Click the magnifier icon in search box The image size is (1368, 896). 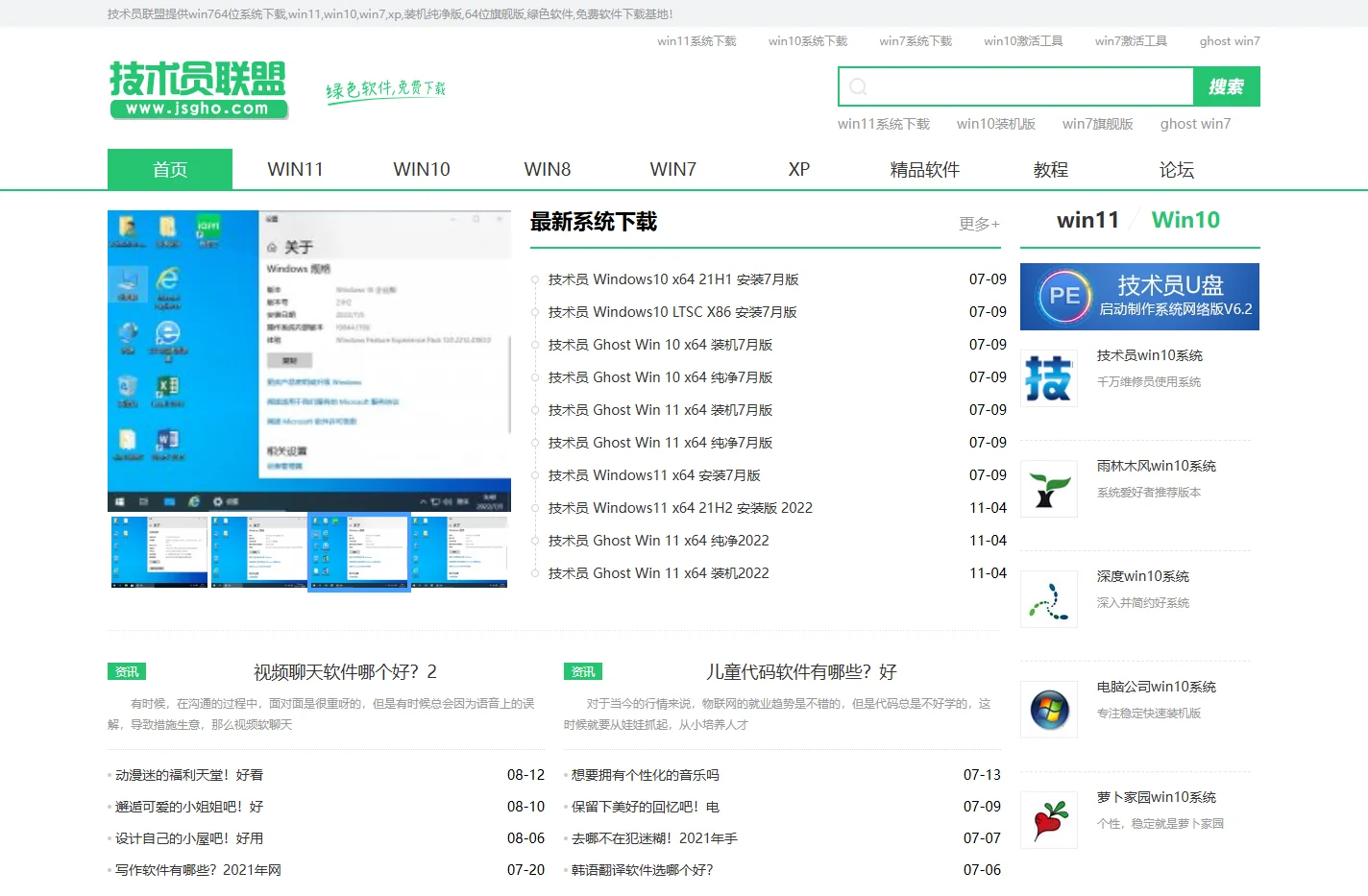pyautogui.click(x=859, y=86)
